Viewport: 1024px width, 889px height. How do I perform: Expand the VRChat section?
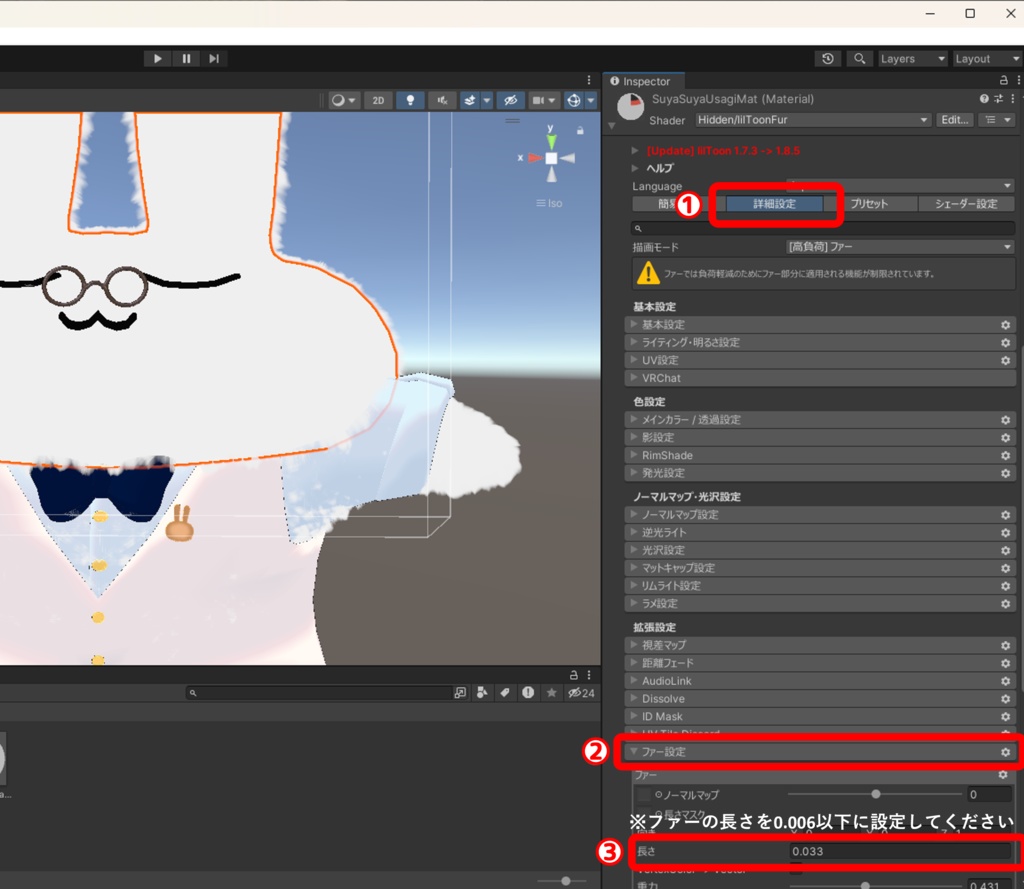coord(820,378)
